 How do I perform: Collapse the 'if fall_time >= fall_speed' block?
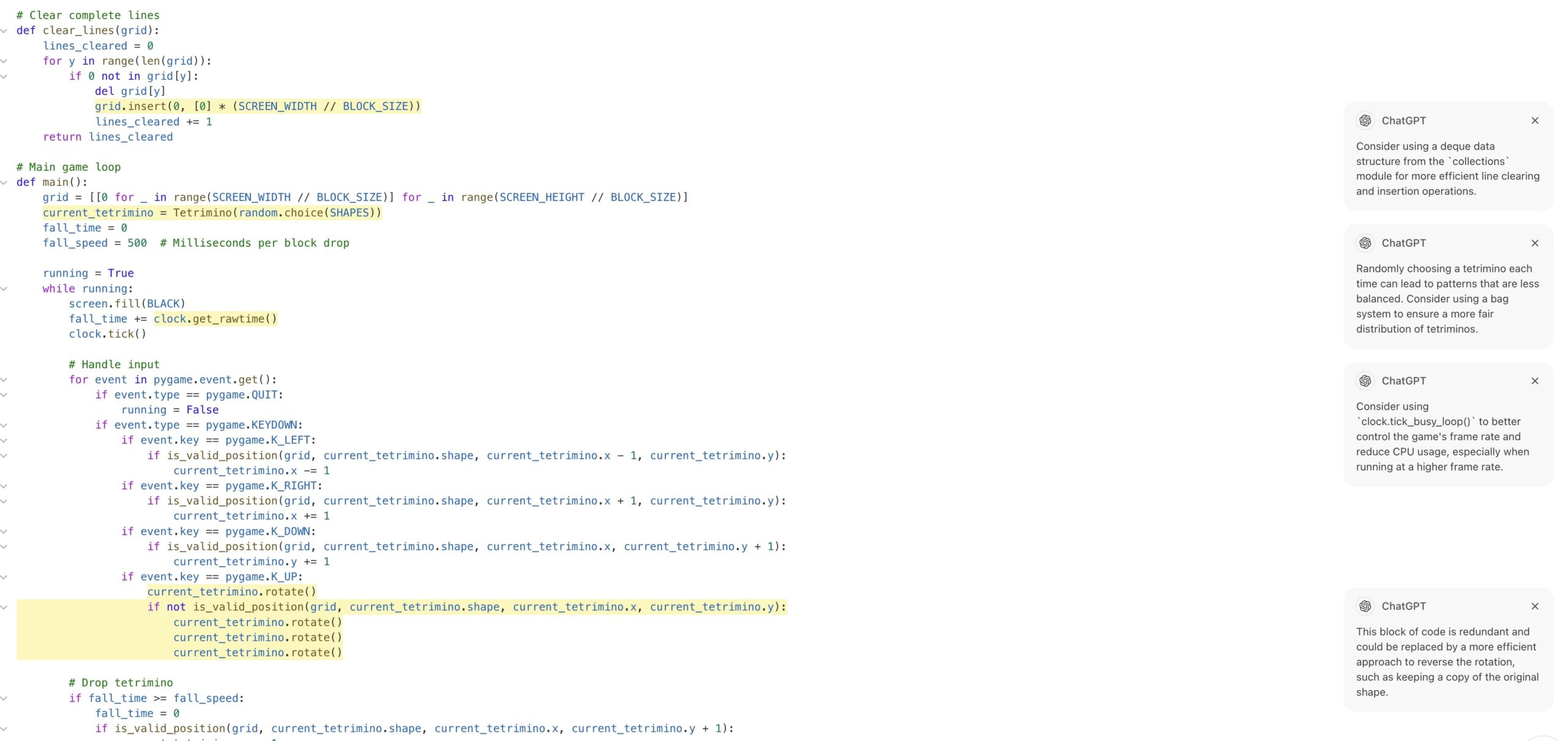4,698
